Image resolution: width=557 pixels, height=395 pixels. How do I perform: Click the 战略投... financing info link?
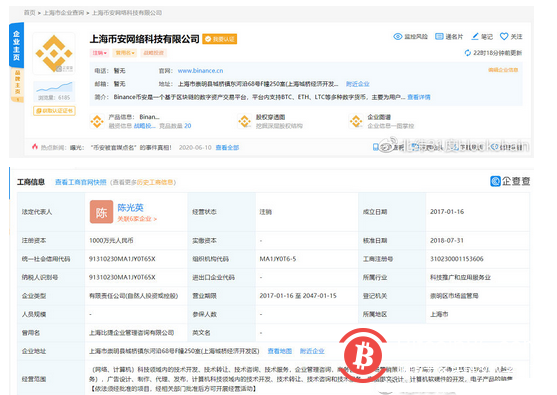pyautogui.click(x=145, y=126)
